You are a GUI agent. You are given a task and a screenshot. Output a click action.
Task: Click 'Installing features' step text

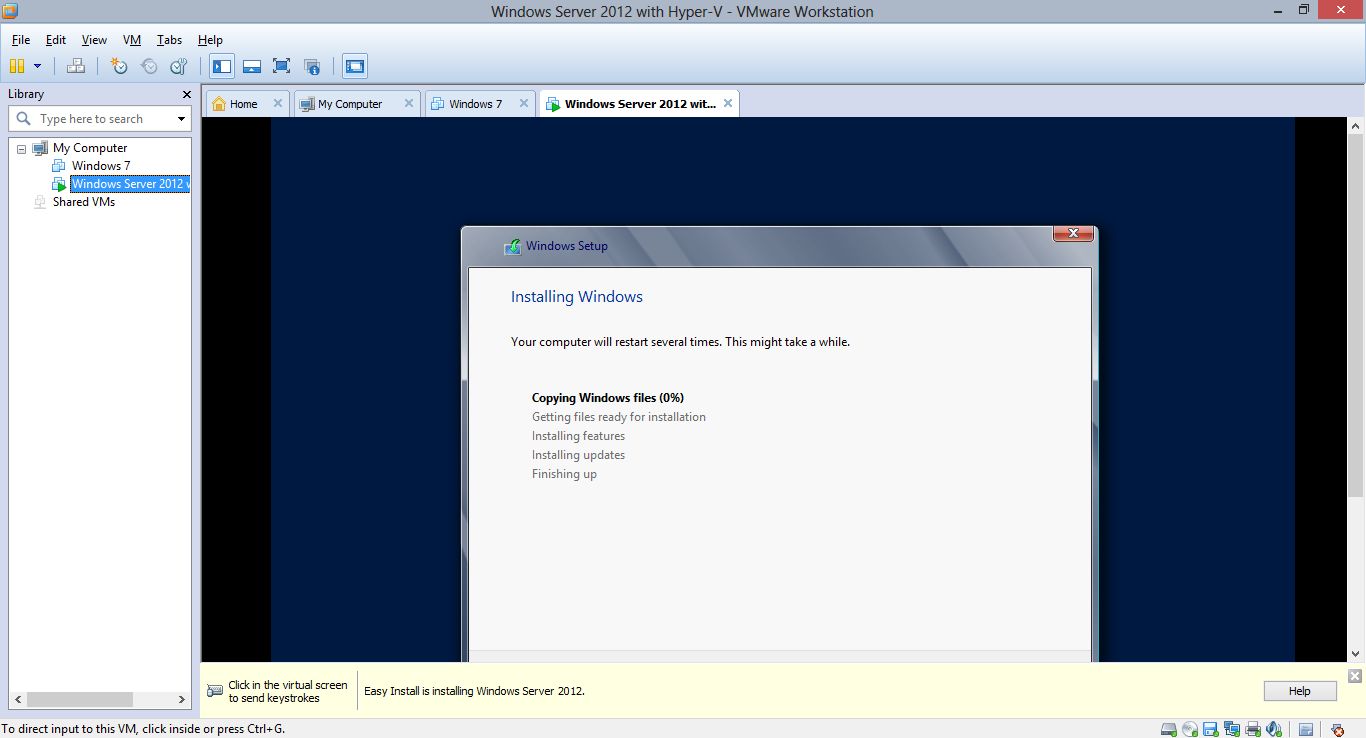coord(578,436)
